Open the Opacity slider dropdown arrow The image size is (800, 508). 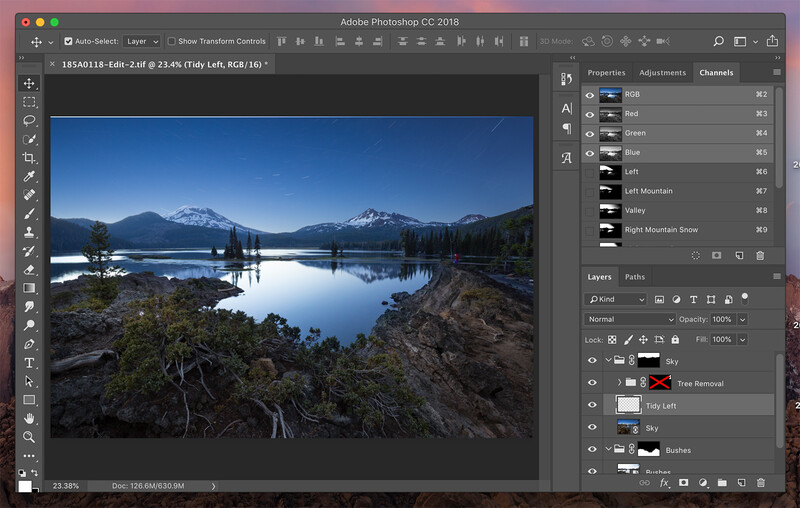743,319
